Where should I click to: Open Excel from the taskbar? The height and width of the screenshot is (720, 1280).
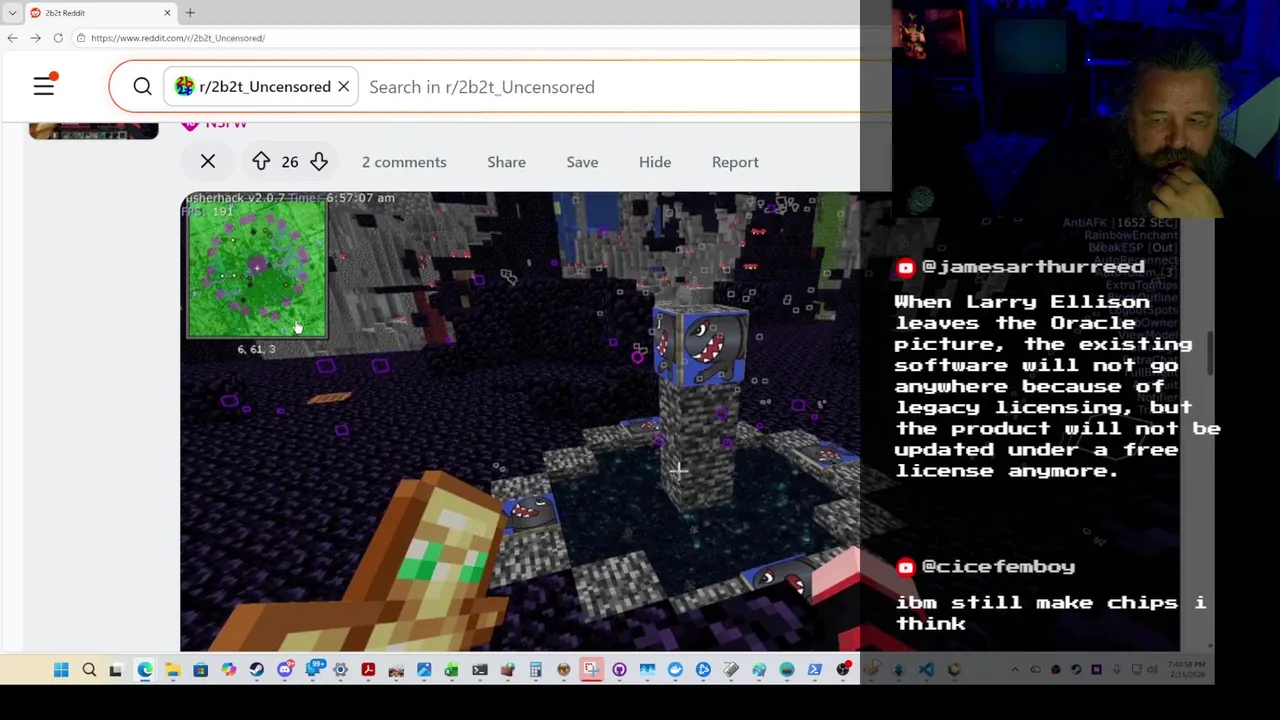[x=451, y=670]
